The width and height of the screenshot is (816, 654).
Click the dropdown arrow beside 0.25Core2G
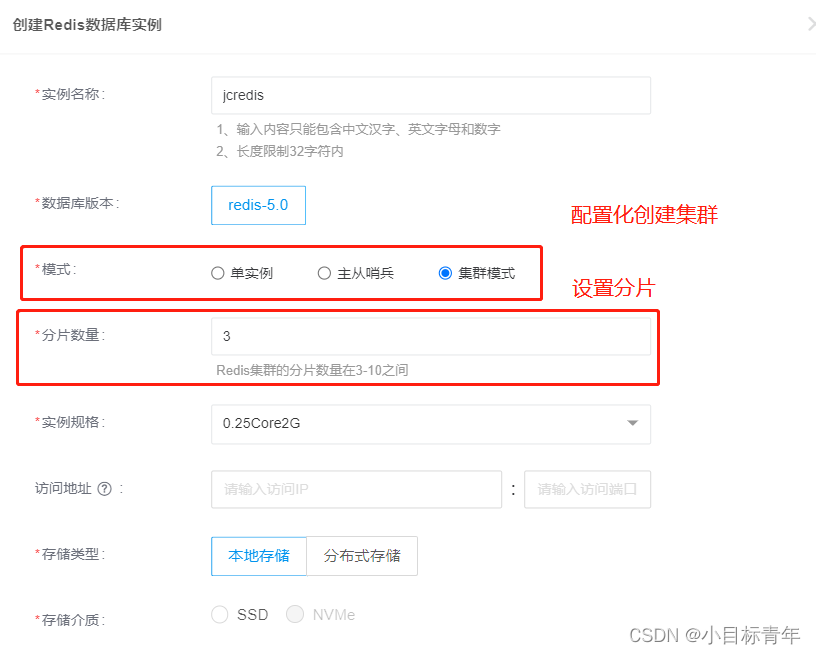[632, 424]
